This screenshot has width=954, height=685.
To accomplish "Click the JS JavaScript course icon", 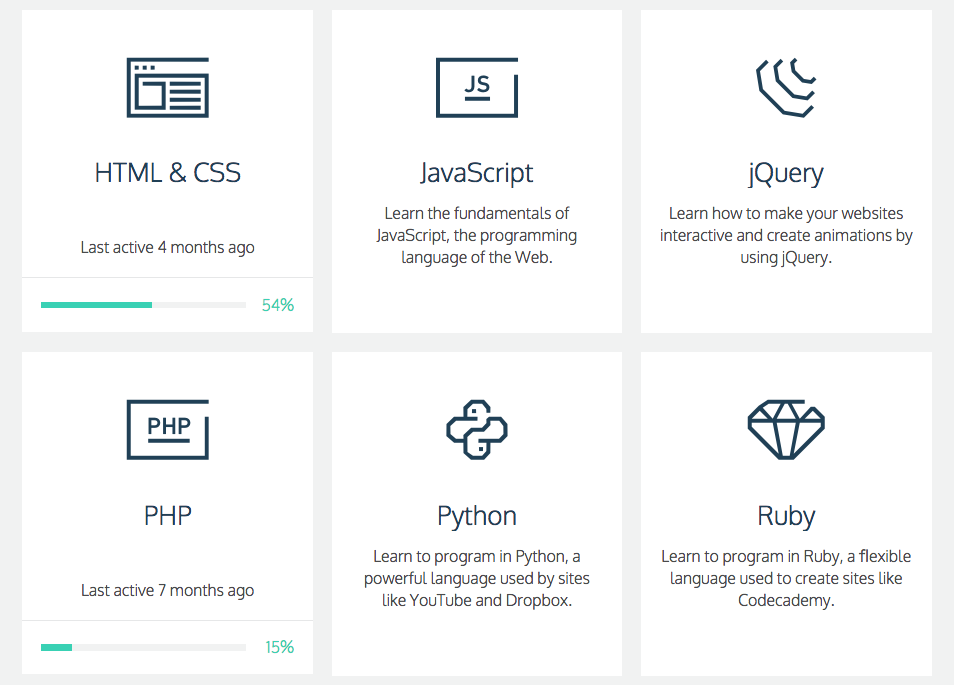I will point(477,88).
